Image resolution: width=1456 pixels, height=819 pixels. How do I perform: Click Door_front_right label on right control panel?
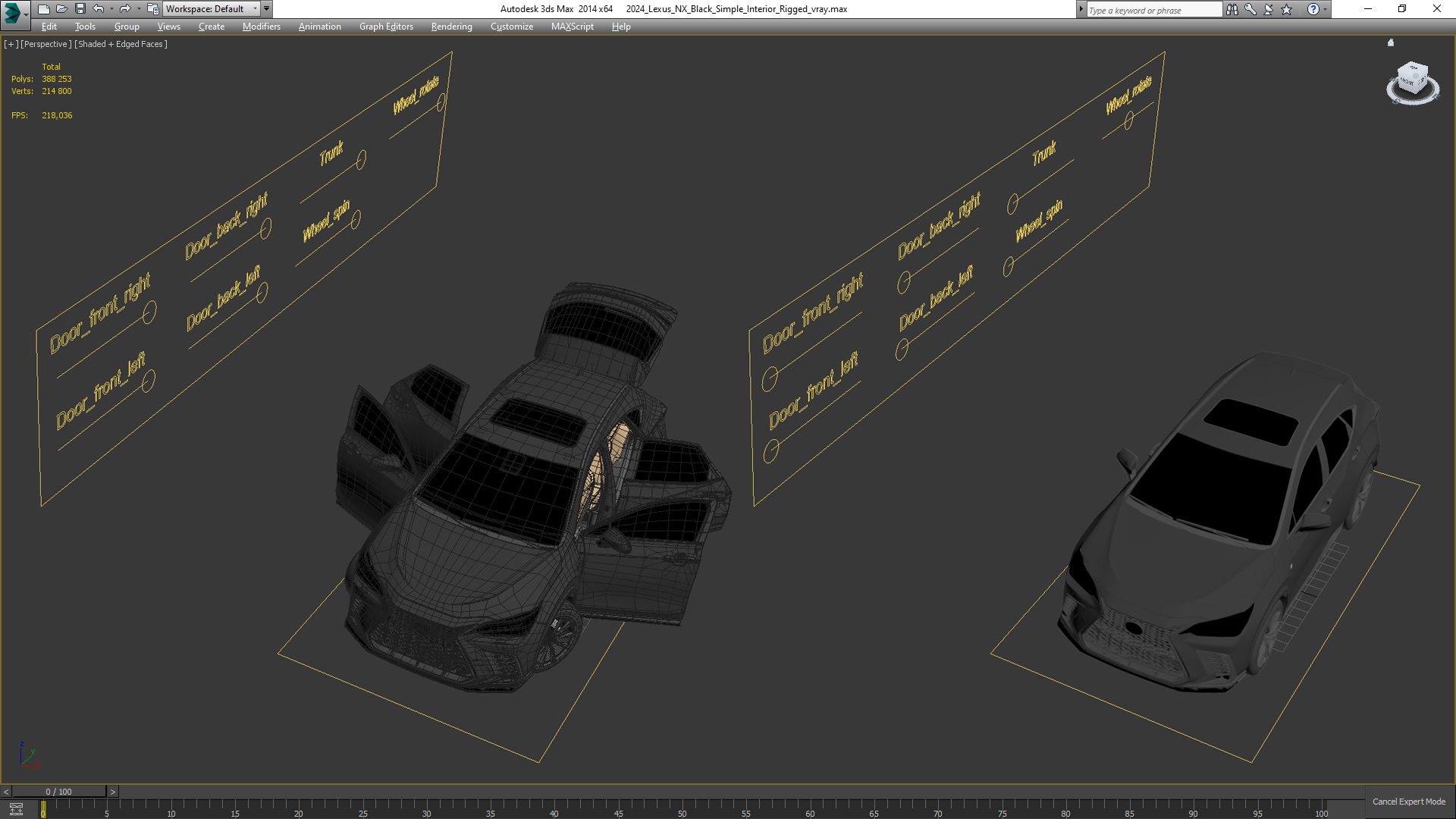click(x=812, y=313)
